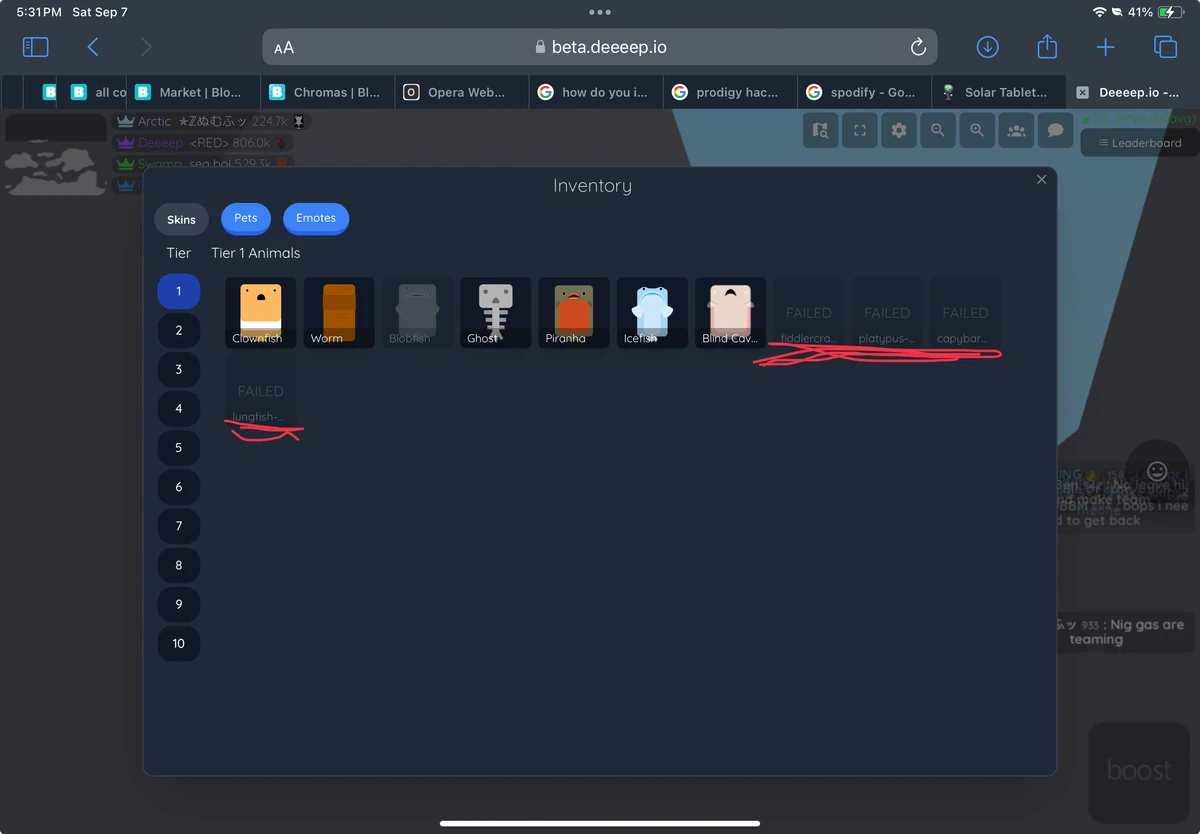
Task: Switch to the Emotes tab
Action: 316,218
